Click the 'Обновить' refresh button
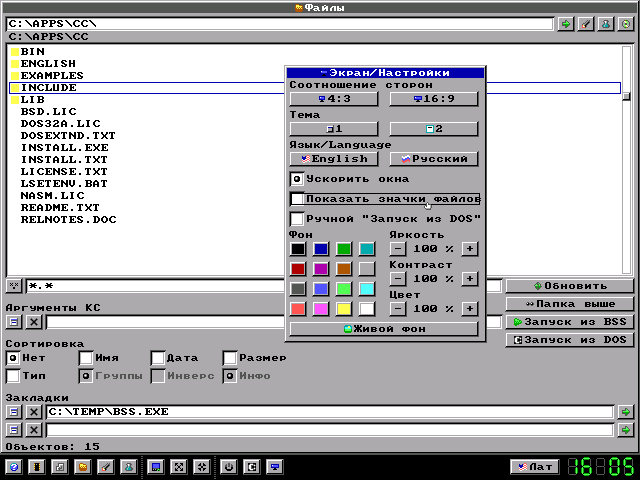 click(569, 285)
